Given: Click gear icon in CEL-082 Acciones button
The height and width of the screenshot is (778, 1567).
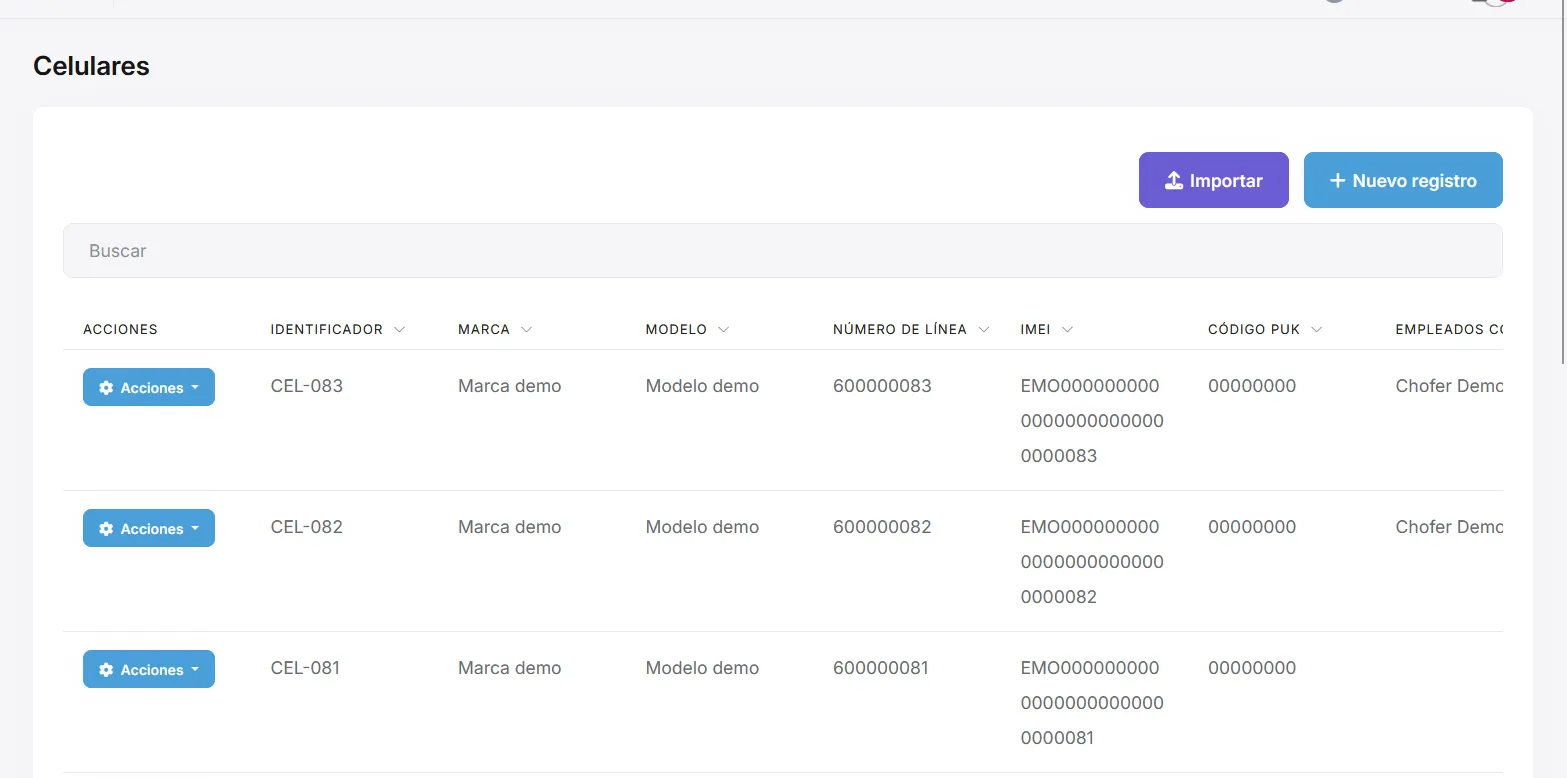Looking at the screenshot, I should tap(106, 529).
